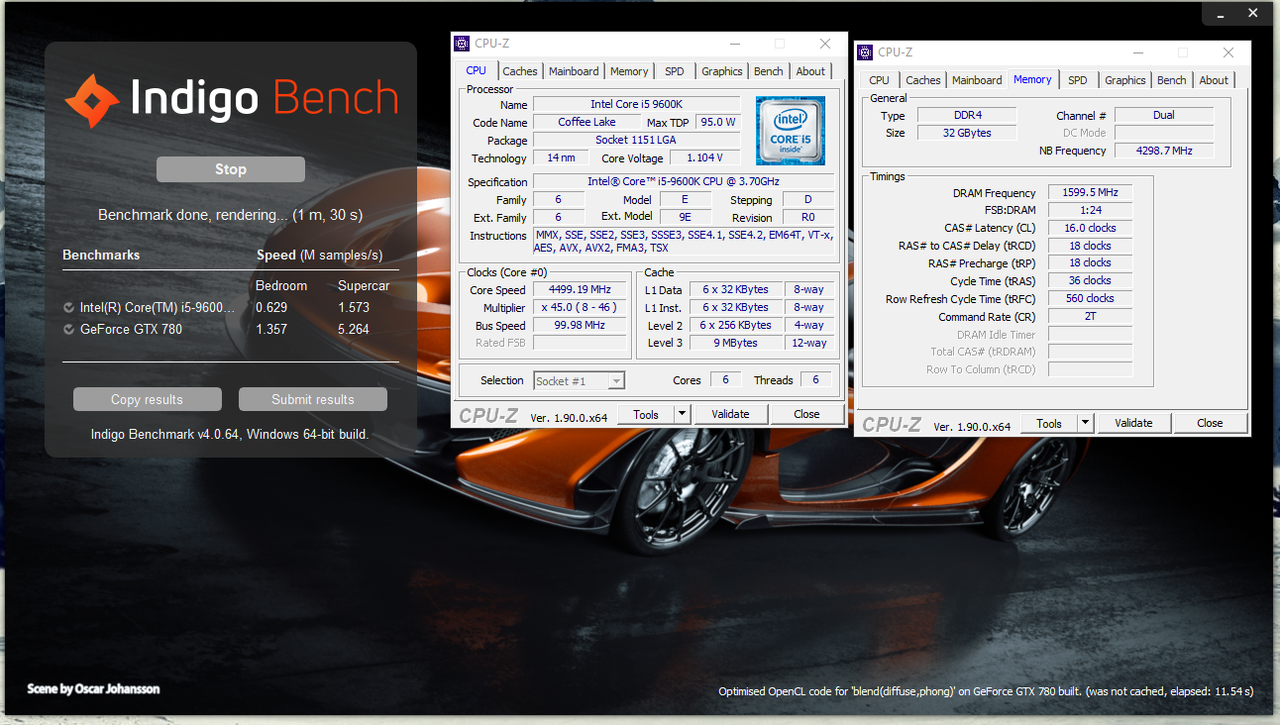Click the Bedroom speed 0.629 for Intel CPU
This screenshot has width=1280, height=725.
(271, 308)
